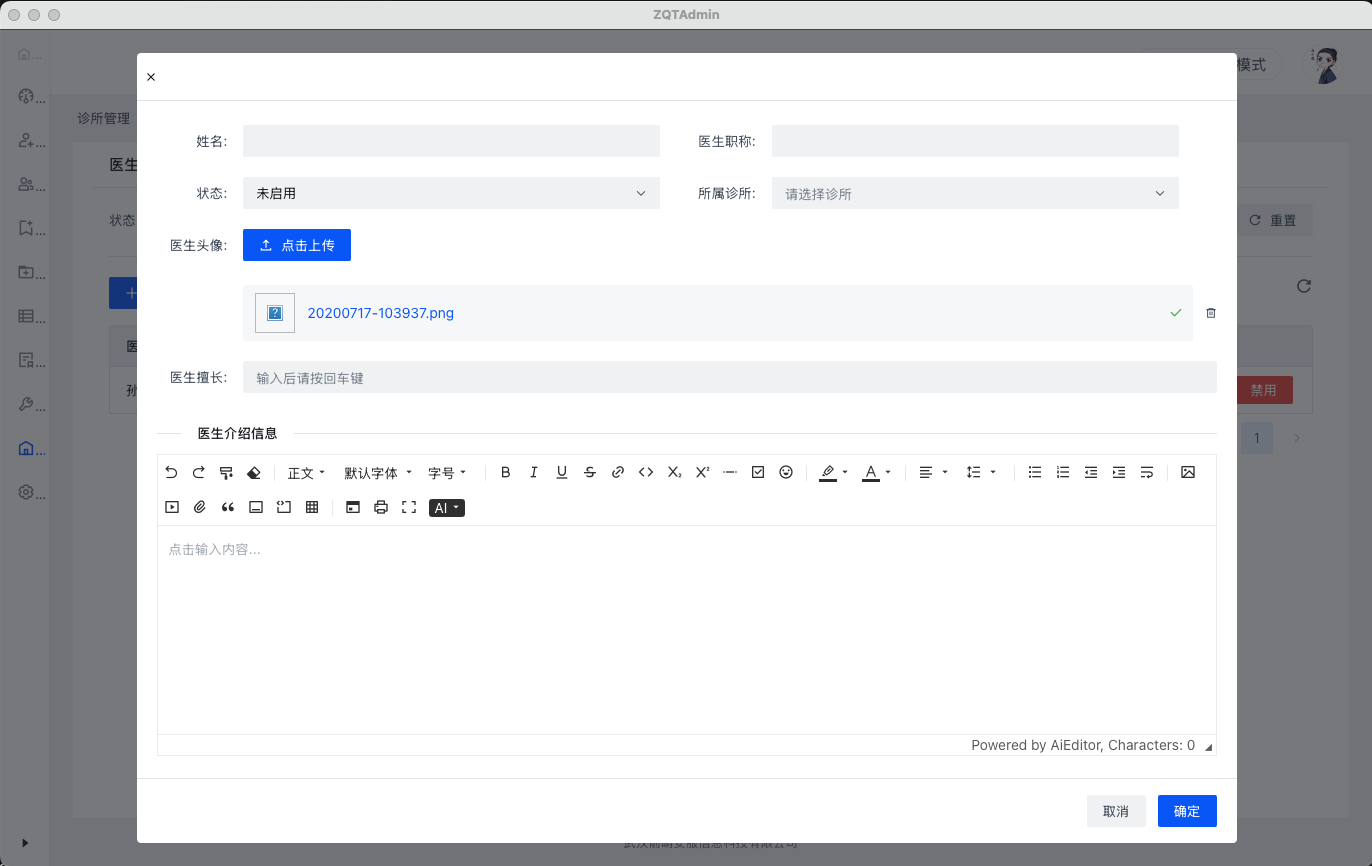Open the AI dropdown menu

pos(447,508)
